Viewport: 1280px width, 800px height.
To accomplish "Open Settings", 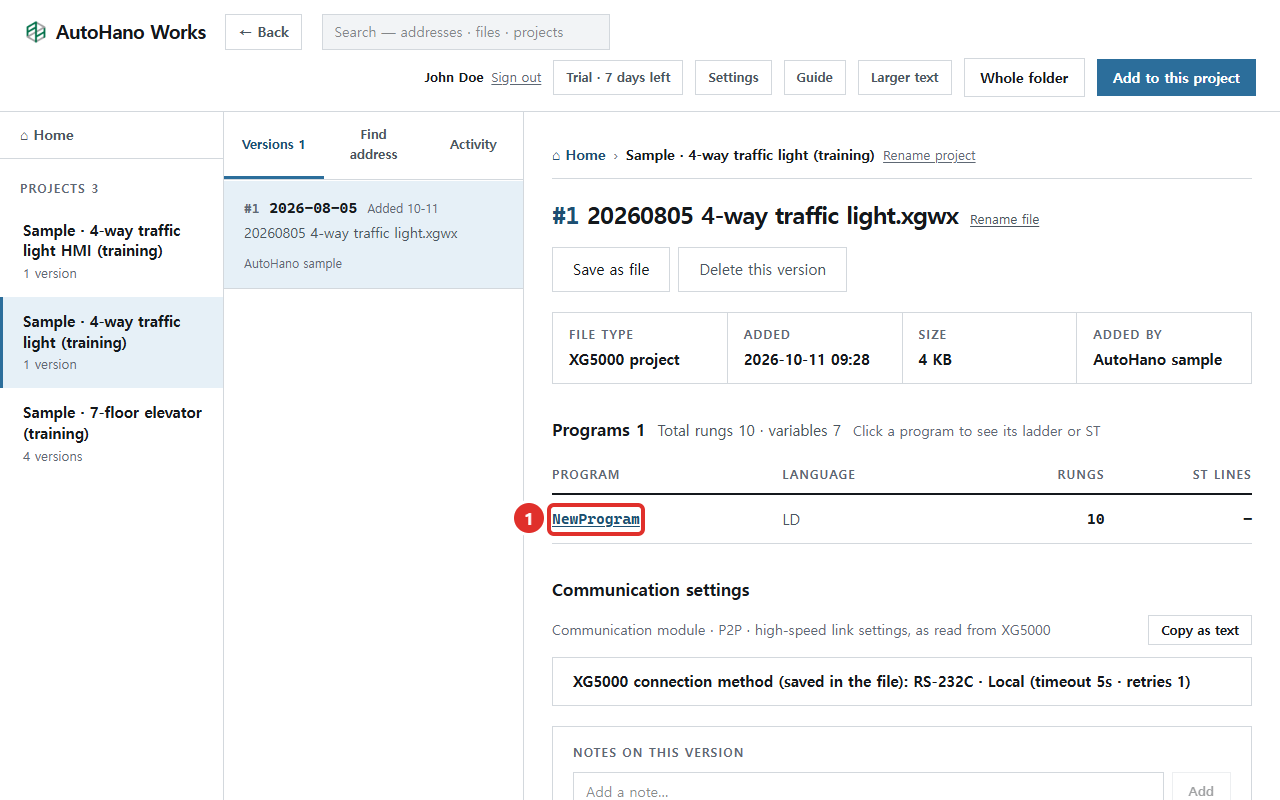I will pos(733,78).
